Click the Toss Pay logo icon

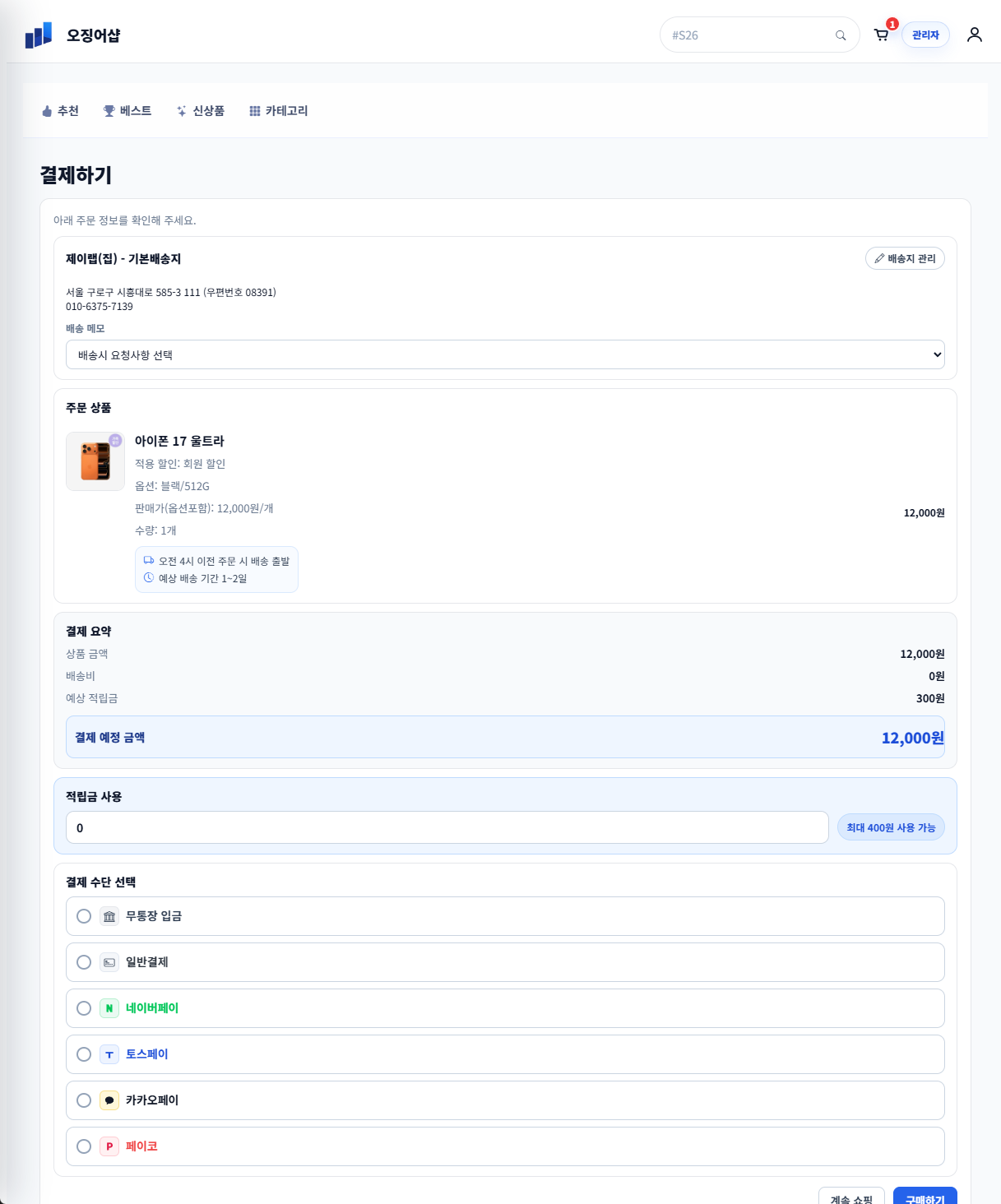[109, 1054]
